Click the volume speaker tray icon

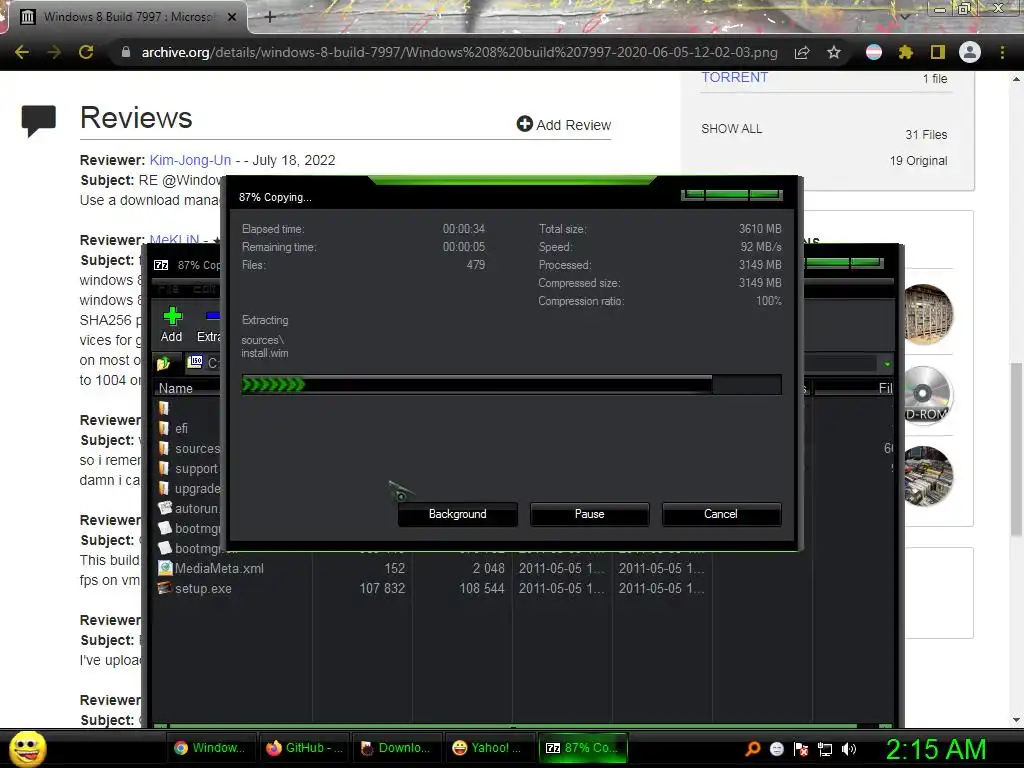click(x=848, y=749)
